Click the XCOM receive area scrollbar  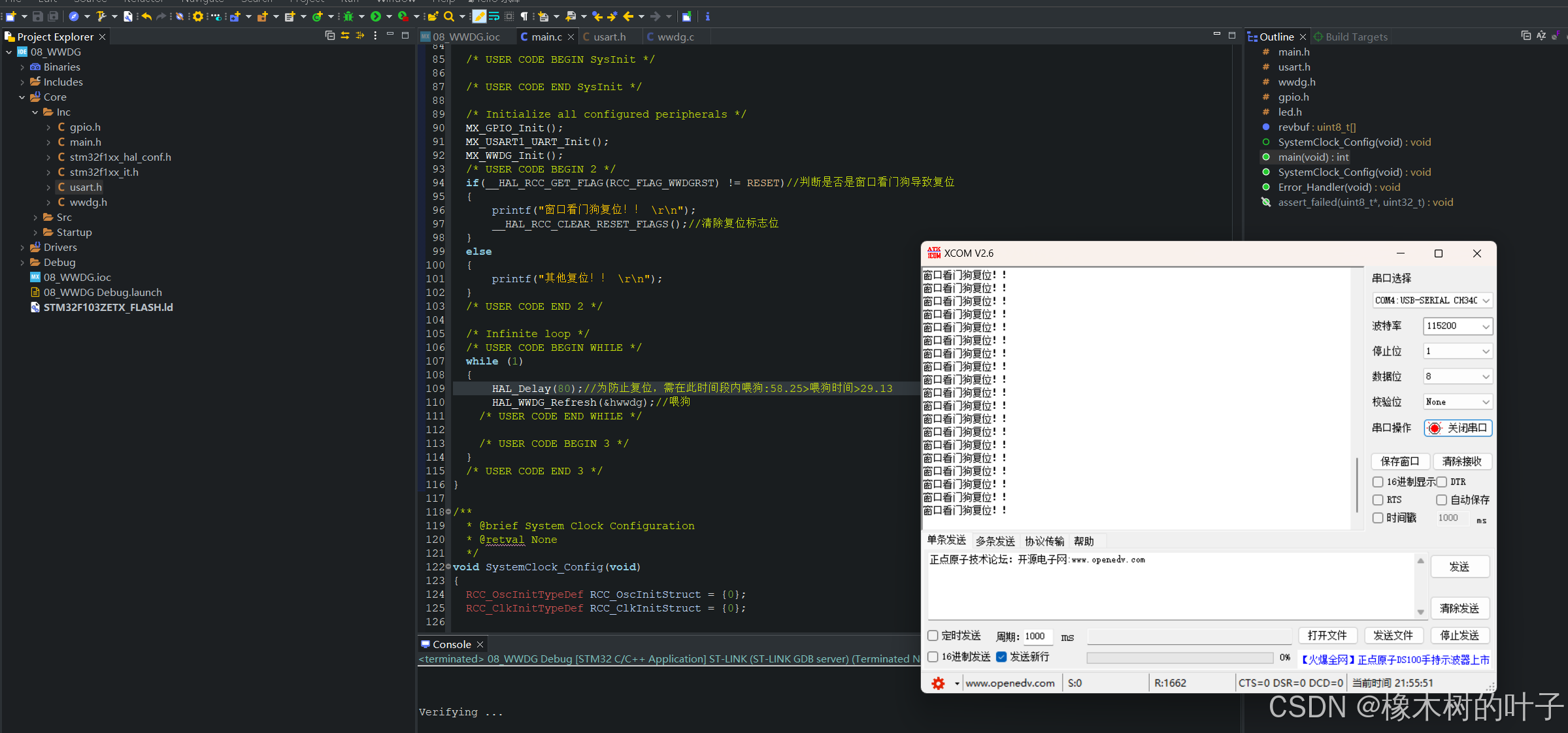1357,483
